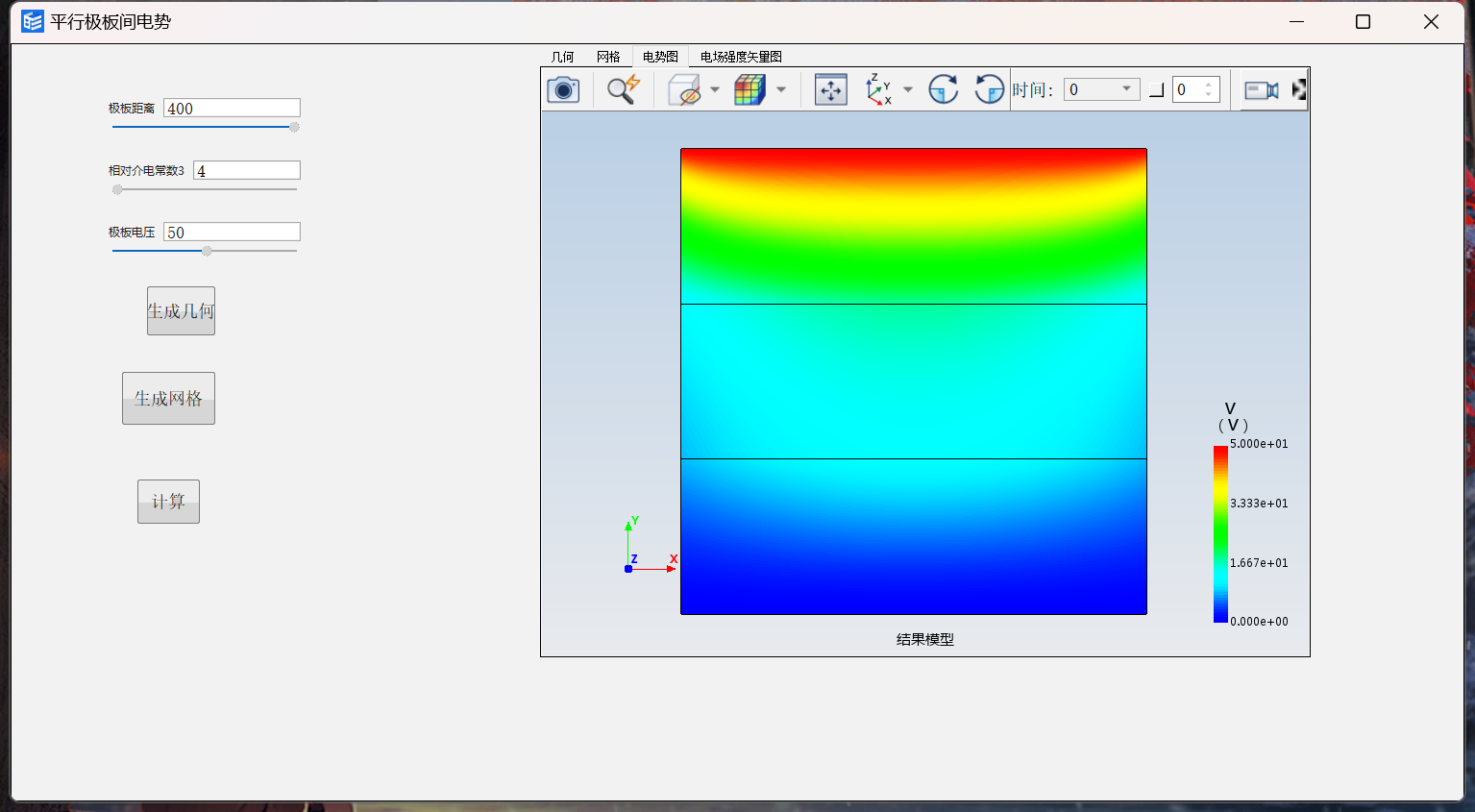The height and width of the screenshot is (812, 1475).
Task: Close the 平行极板间电势 window
Action: coord(1431,21)
